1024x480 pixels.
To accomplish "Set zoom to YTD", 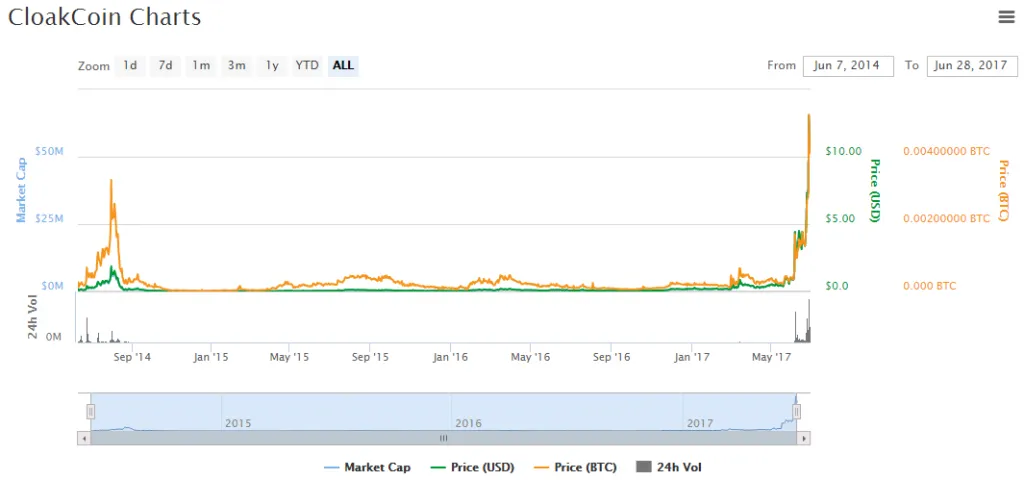I will 307,65.
